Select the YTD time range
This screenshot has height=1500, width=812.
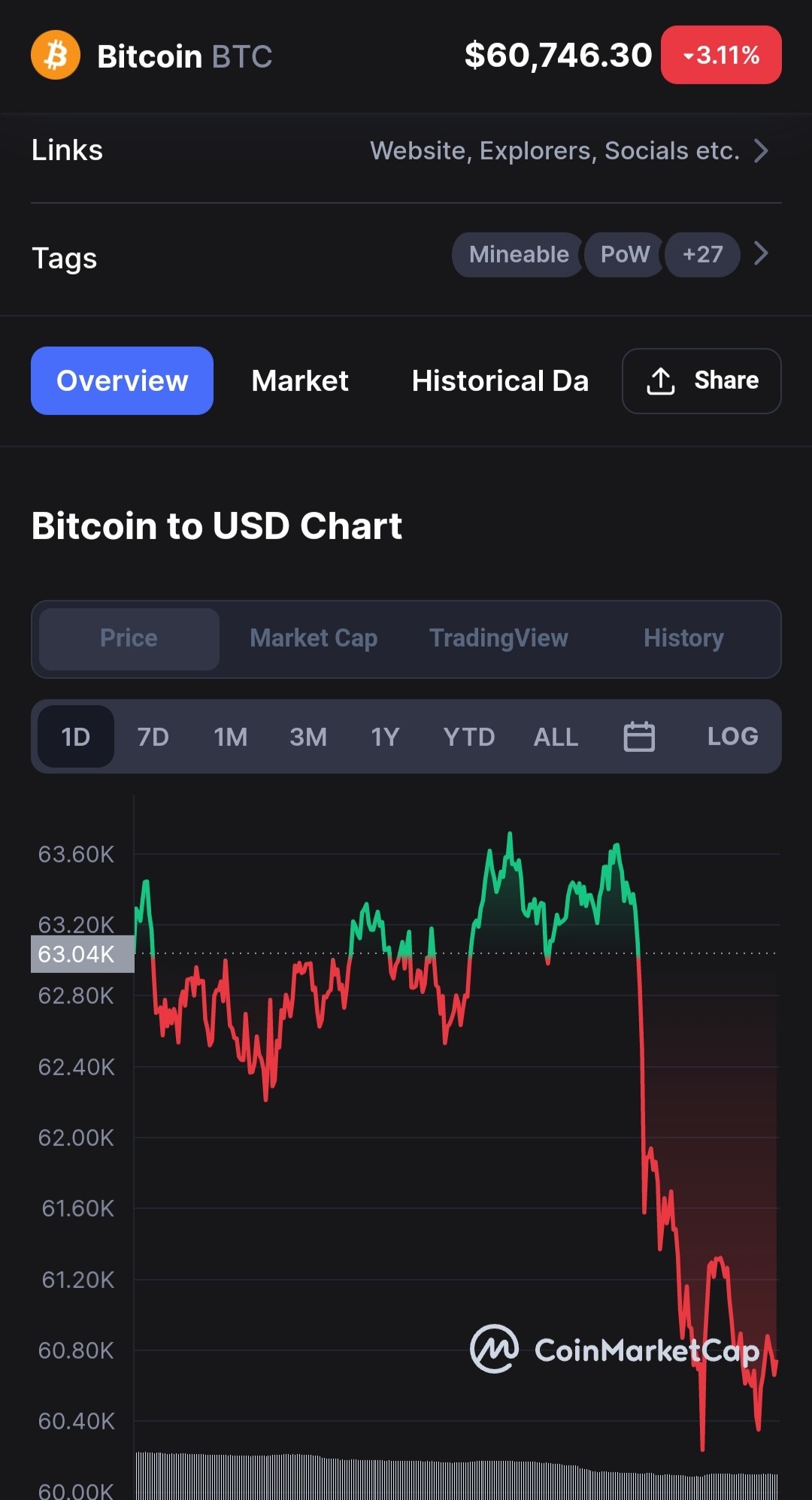[x=469, y=736]
